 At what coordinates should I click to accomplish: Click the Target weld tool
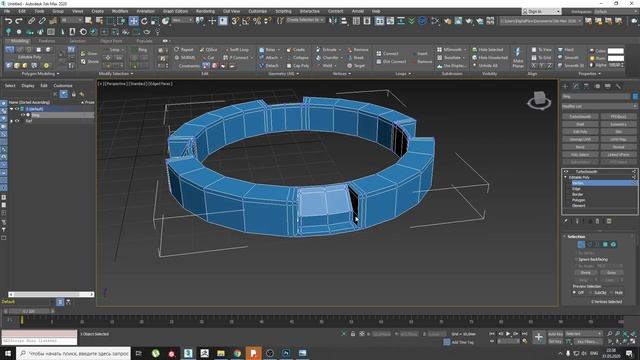coord(356,66)
